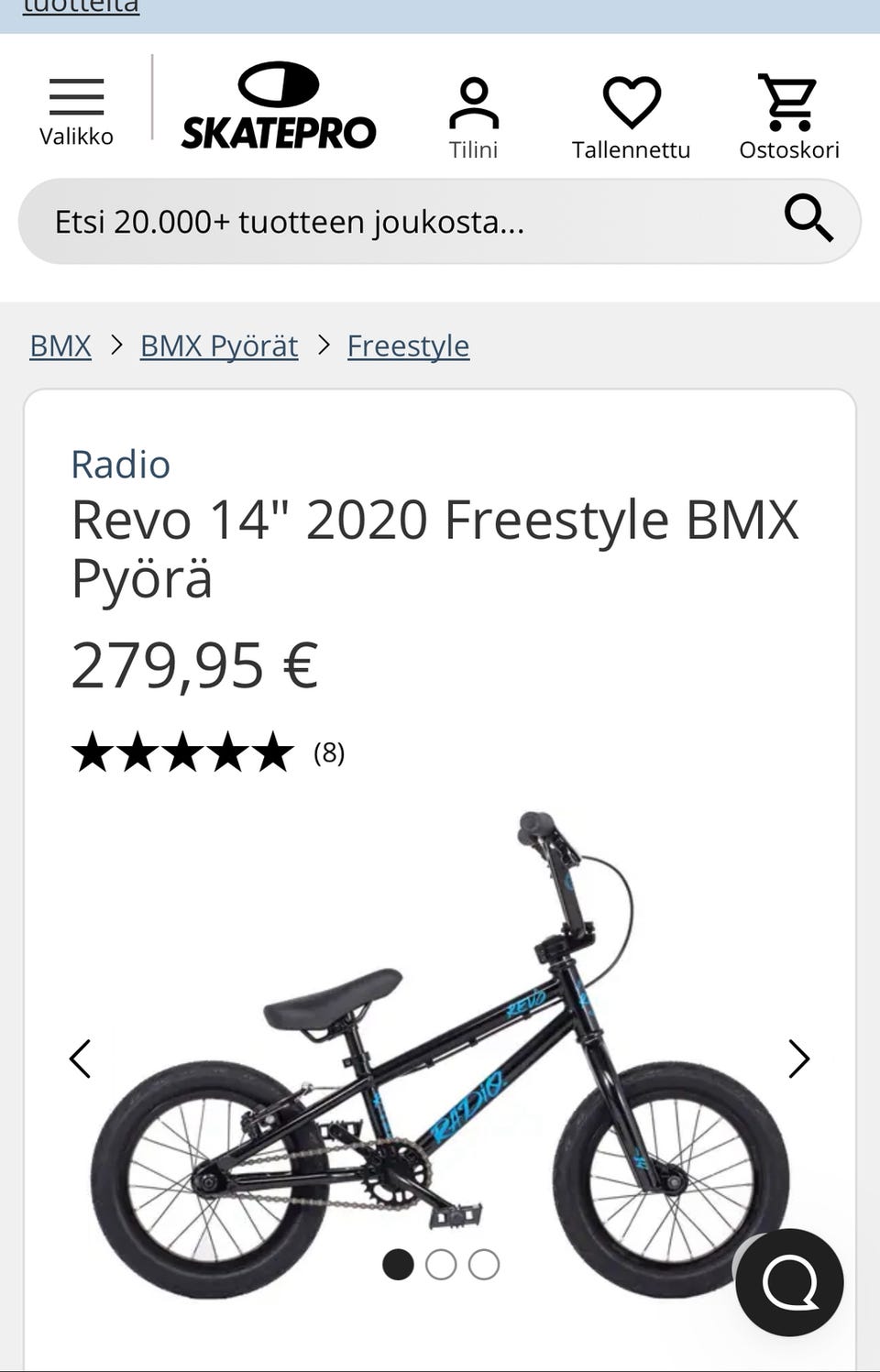Open the Radio brand link
The width and height of the screenshot is (880, 1372).
coord(120,465)
